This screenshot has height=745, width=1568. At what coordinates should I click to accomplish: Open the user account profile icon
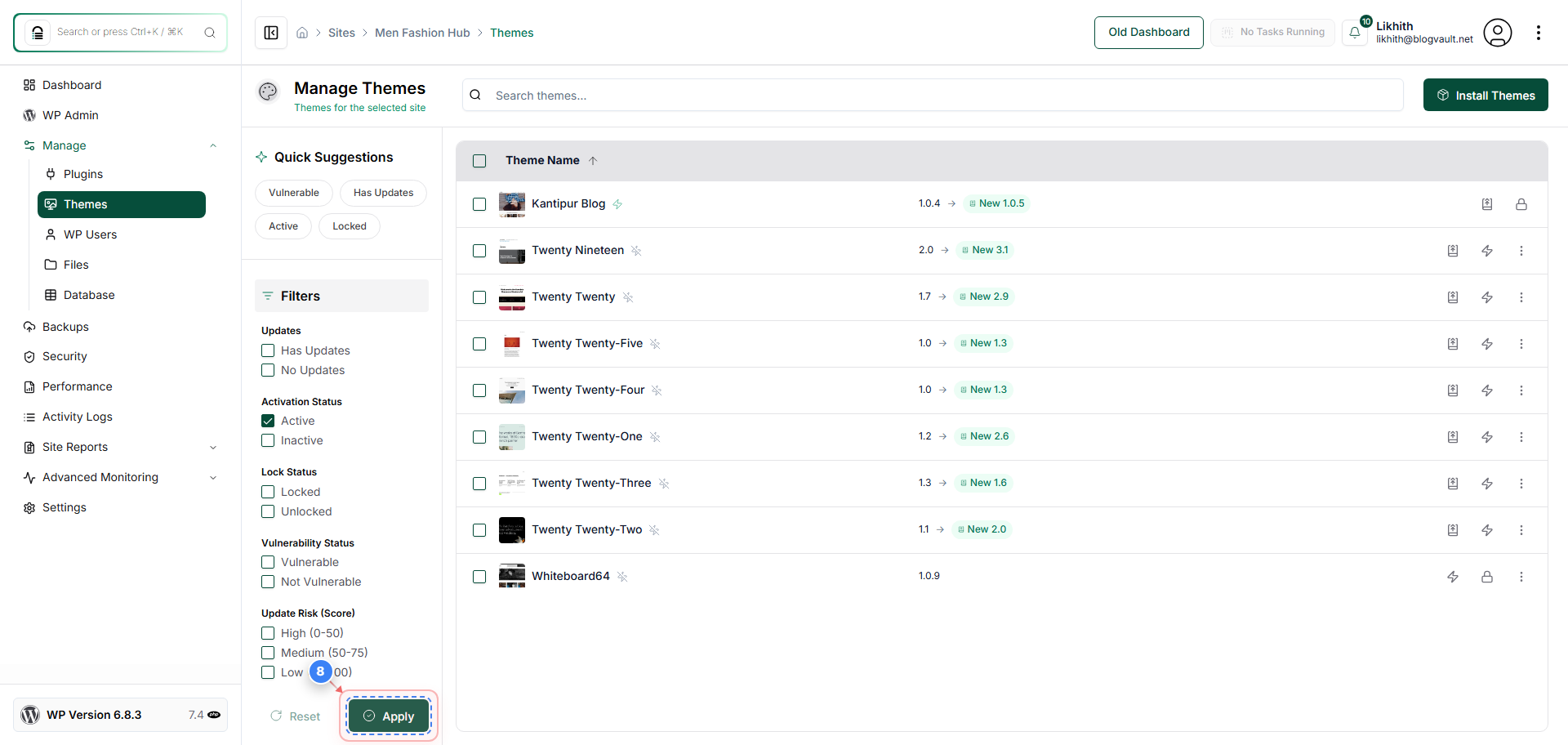[1498, 33]
